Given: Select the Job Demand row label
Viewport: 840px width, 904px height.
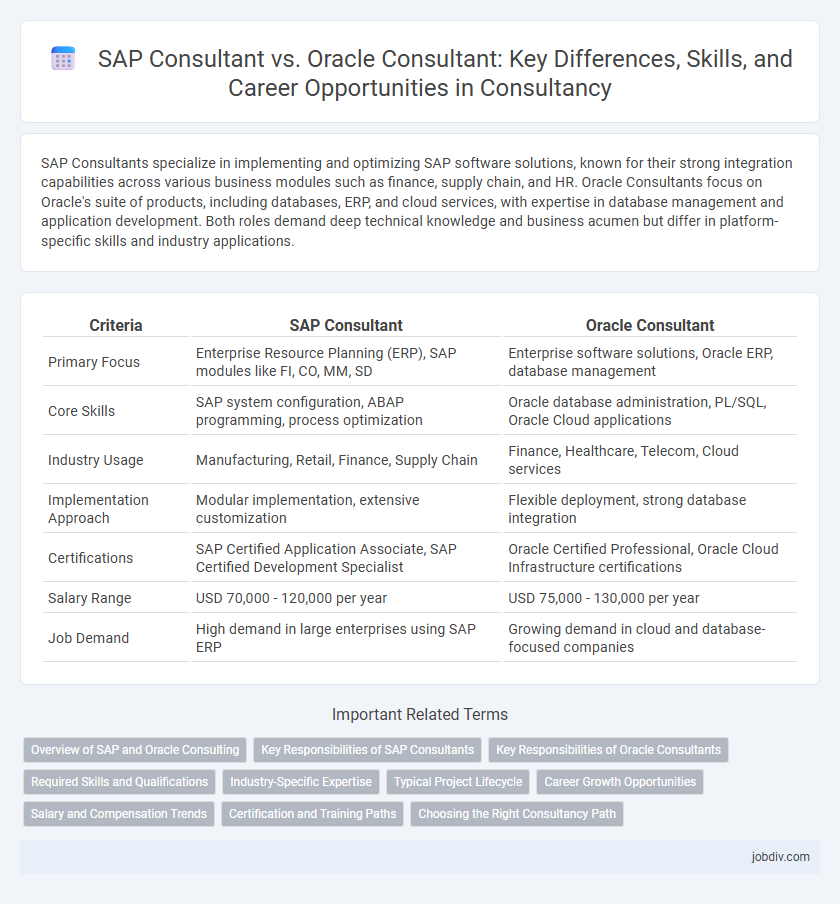Looking at the screenshot, I should click(88, 638).
